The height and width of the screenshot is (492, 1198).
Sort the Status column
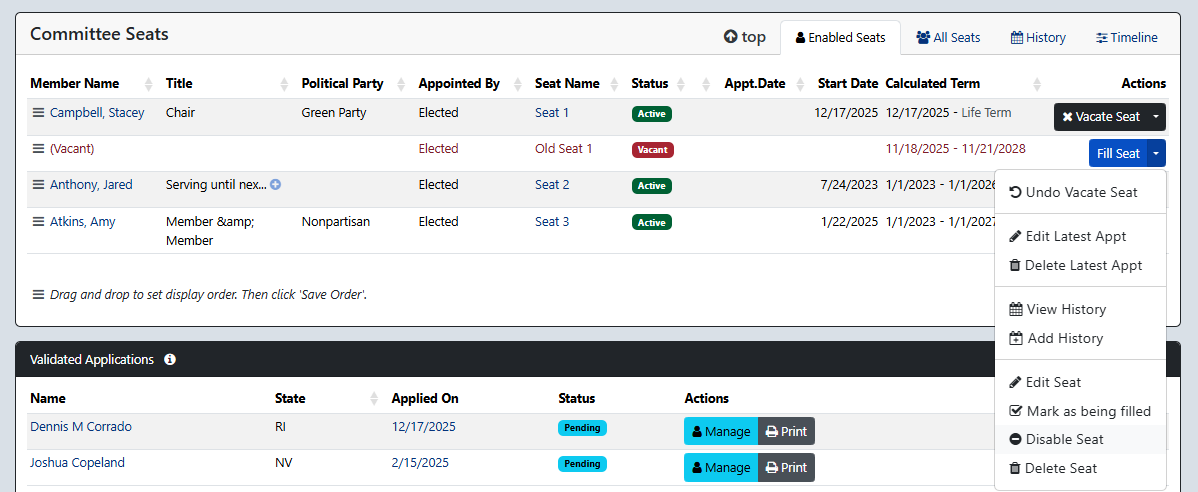point(679,84)
